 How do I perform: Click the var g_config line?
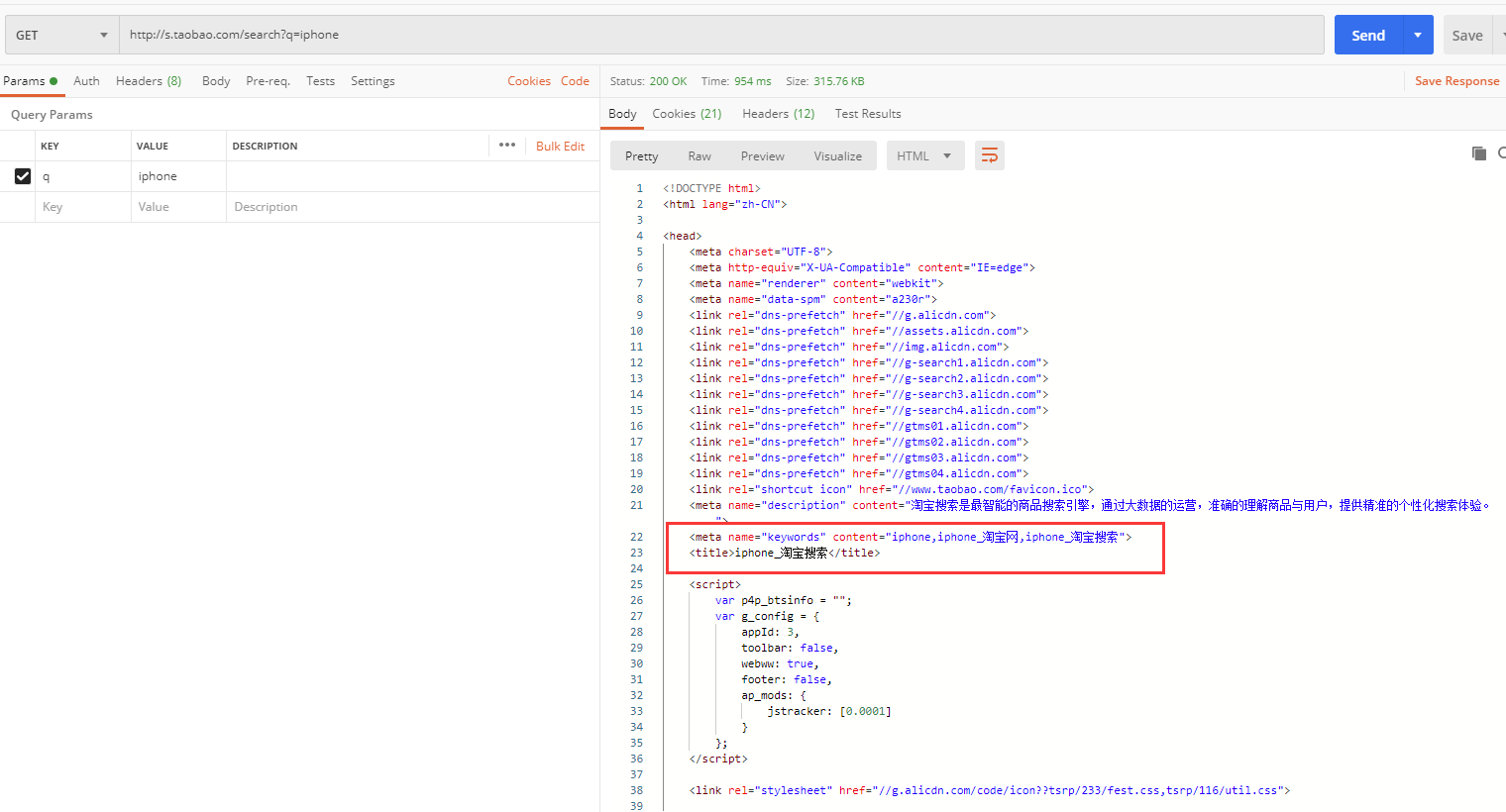768,616
